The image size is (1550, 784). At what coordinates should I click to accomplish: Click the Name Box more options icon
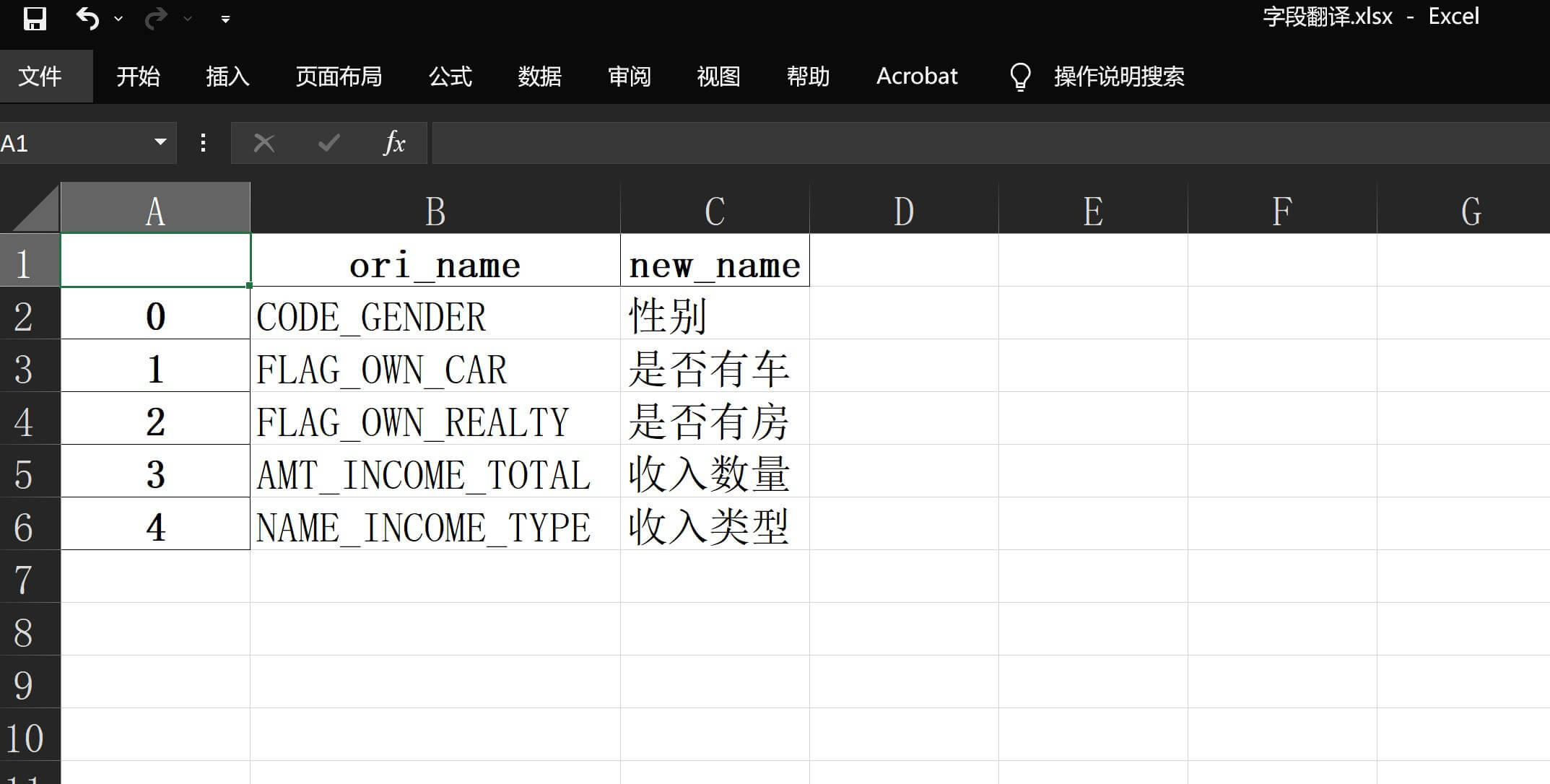(202, 142)
